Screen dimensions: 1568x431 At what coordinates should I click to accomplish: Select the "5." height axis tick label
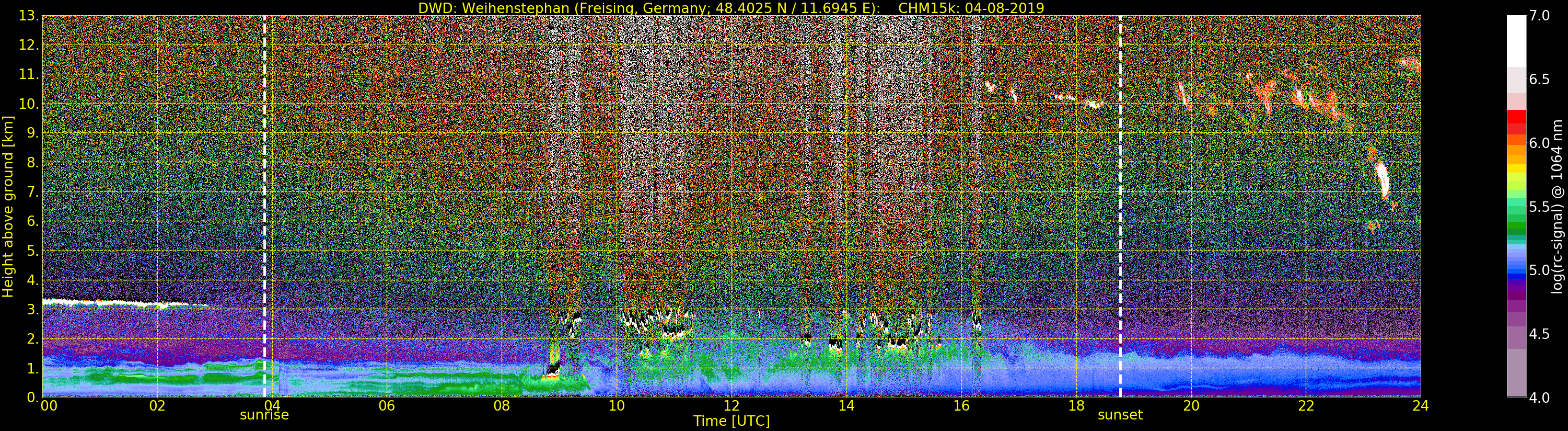[x=32, y=251]
